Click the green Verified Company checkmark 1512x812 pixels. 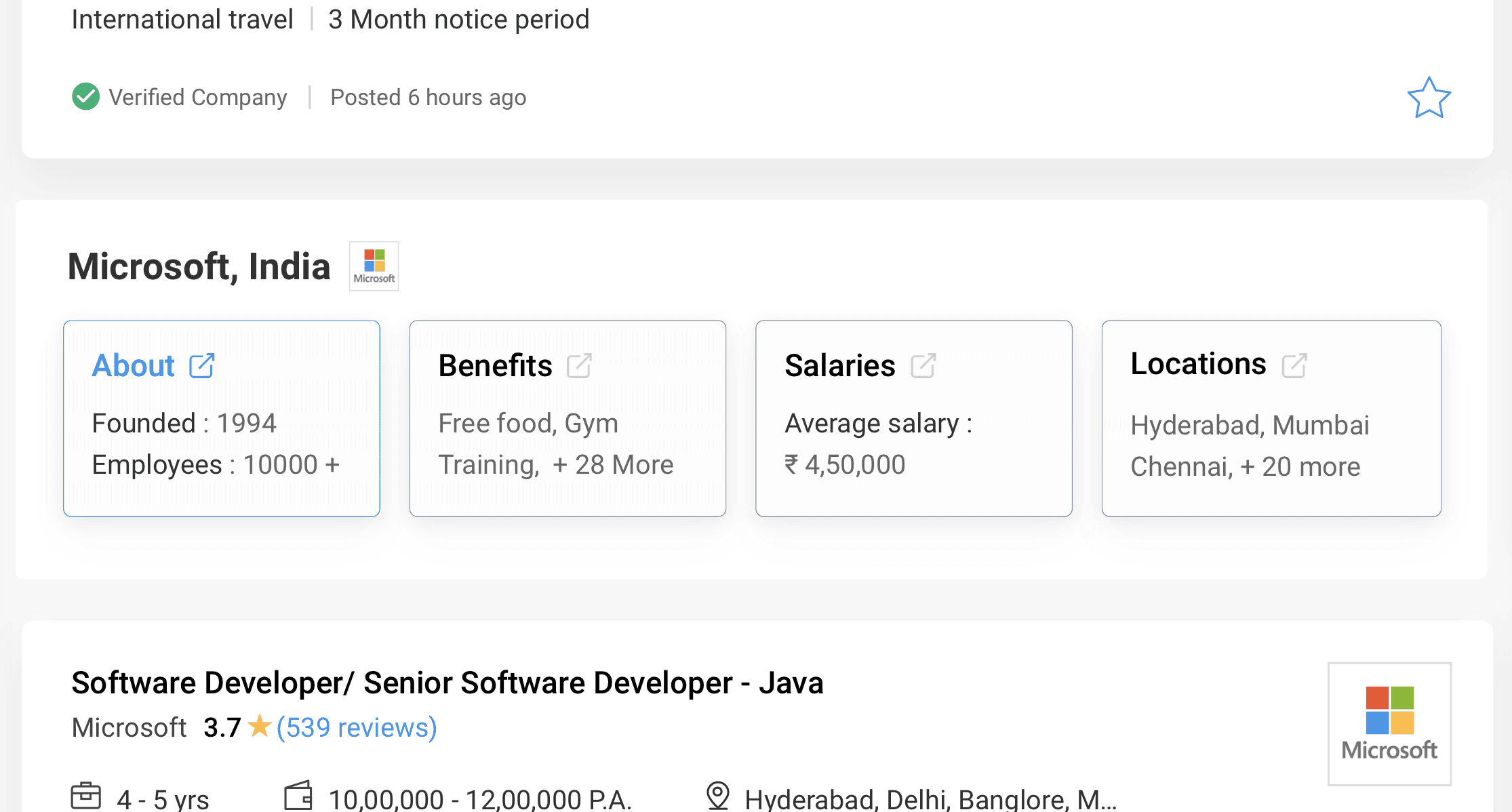coord(85,97)
